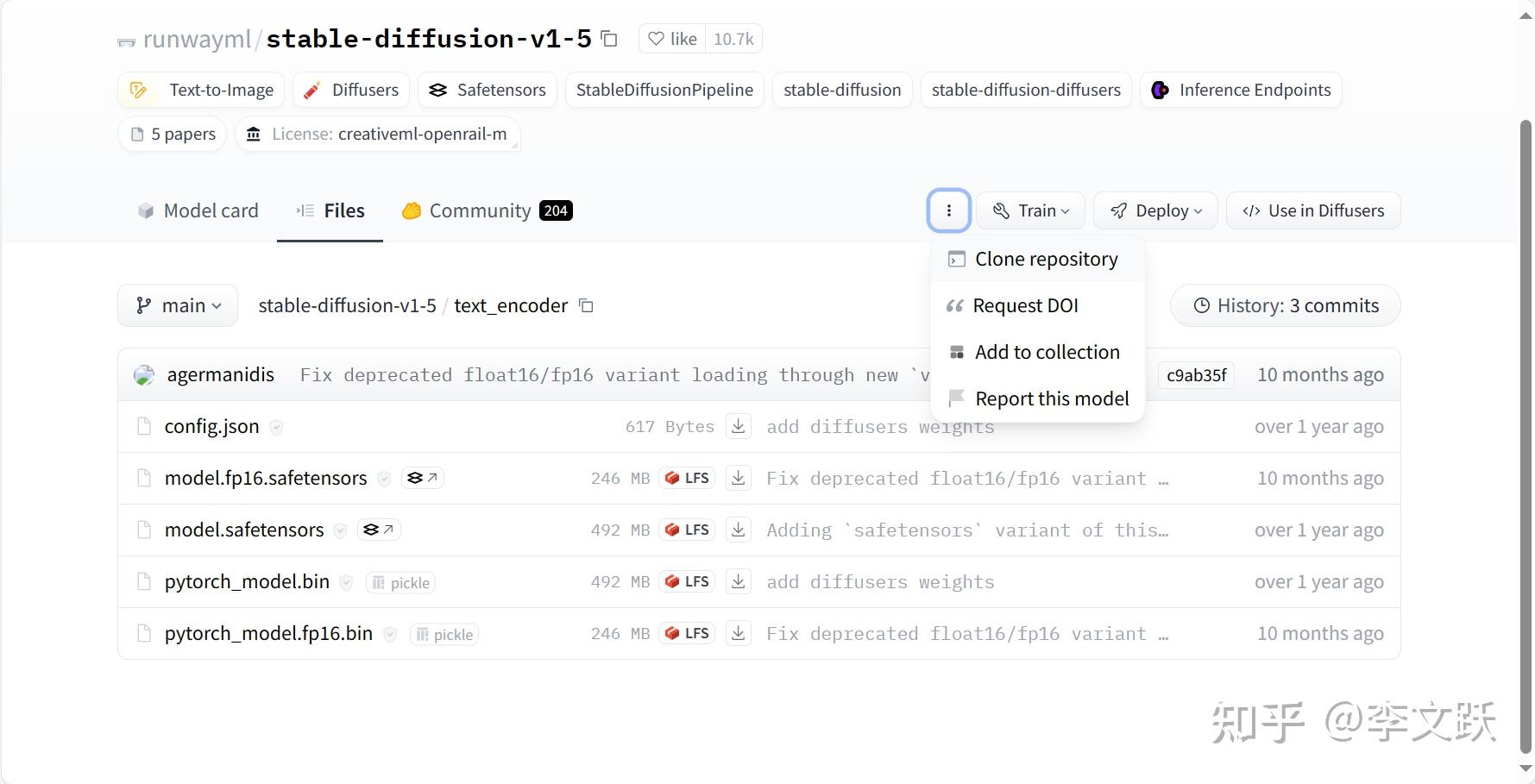The height and width of the screenshot is (784, 1535).
Task: Toggle the Safetensors tag filter
Action: pyautogui.click(x=487, y=90)
